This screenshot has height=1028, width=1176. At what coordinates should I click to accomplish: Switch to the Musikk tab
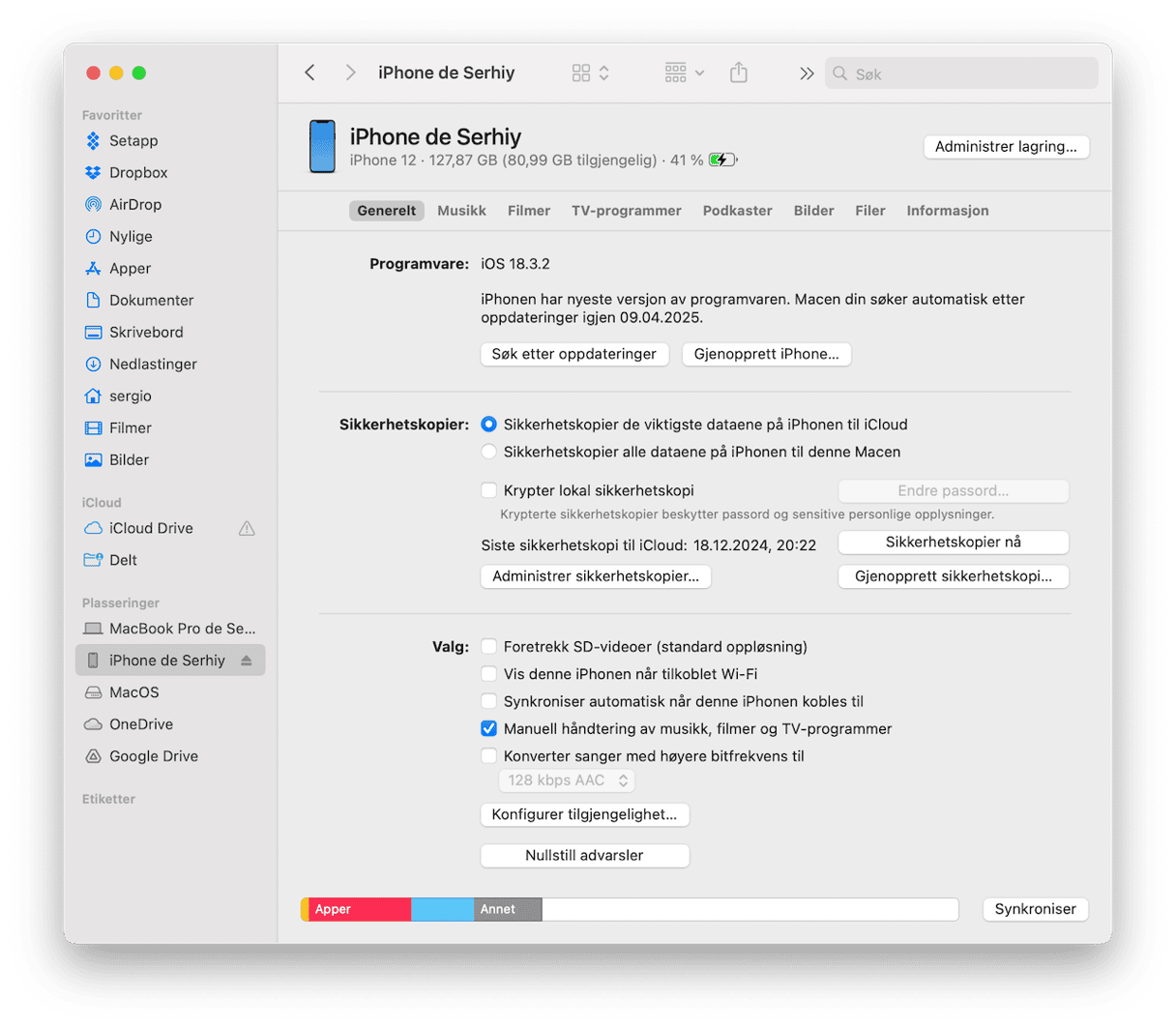click(x=461, y=211)
